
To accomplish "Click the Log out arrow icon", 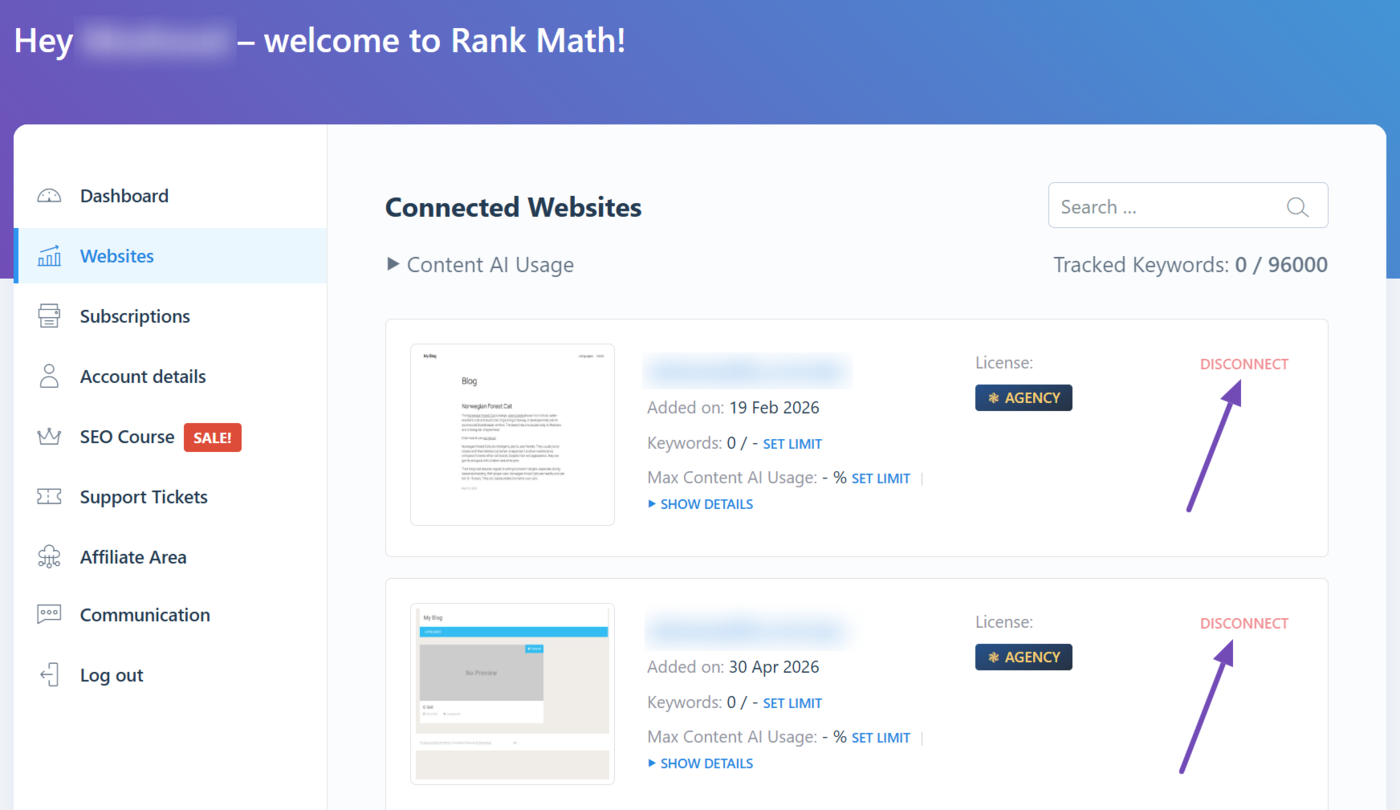I will [x=49, y=675].
